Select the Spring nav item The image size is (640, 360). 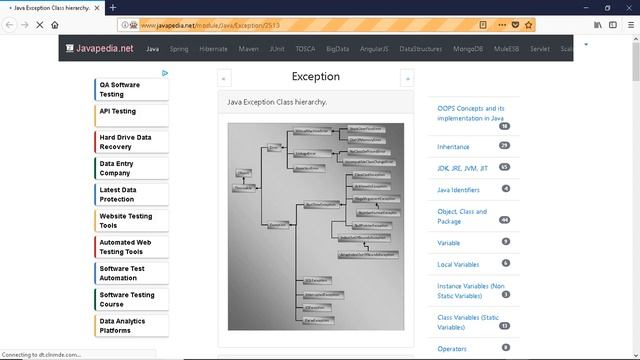click(x=179, y=49)
